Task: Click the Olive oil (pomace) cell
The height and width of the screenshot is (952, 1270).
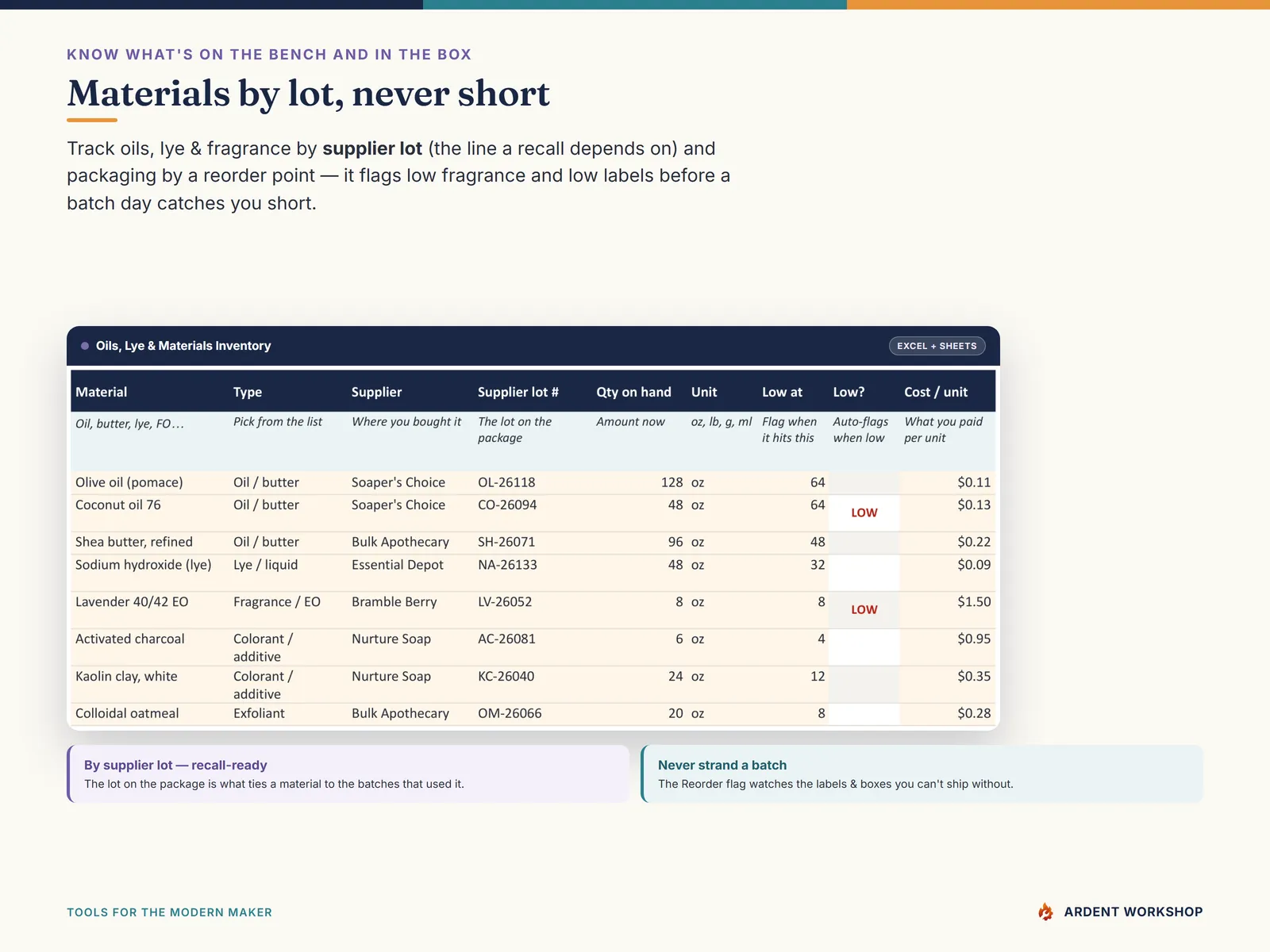Action: click(129, 482)
